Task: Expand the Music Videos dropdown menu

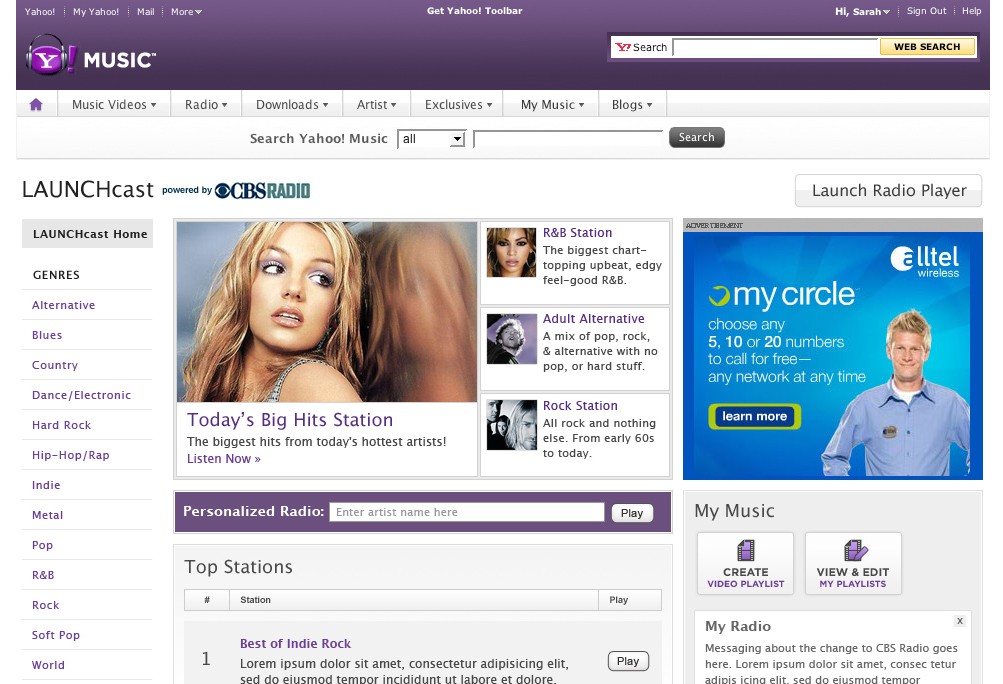Action: [114, 105]
